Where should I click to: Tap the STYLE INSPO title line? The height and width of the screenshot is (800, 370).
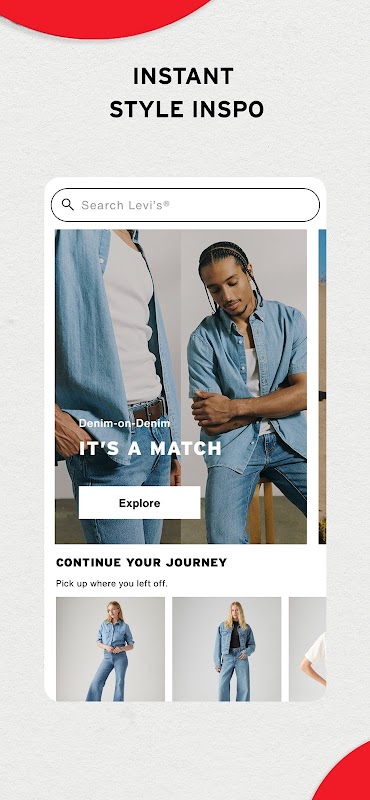tap(187, 109)
